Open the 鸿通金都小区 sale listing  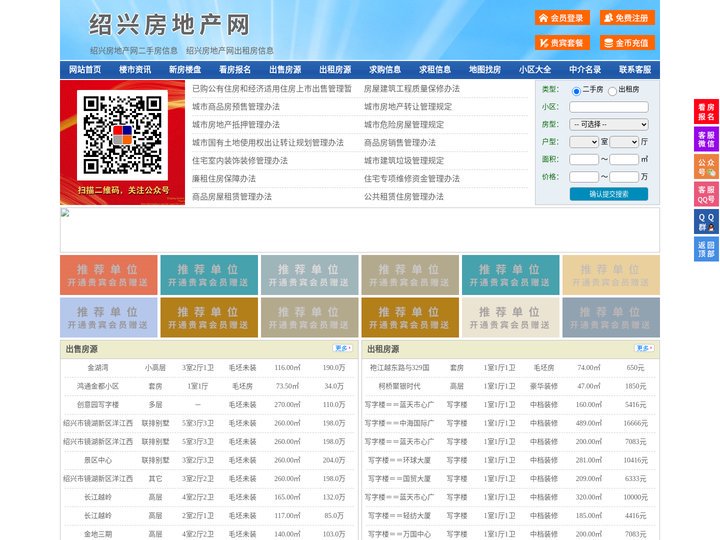[98, 386]
